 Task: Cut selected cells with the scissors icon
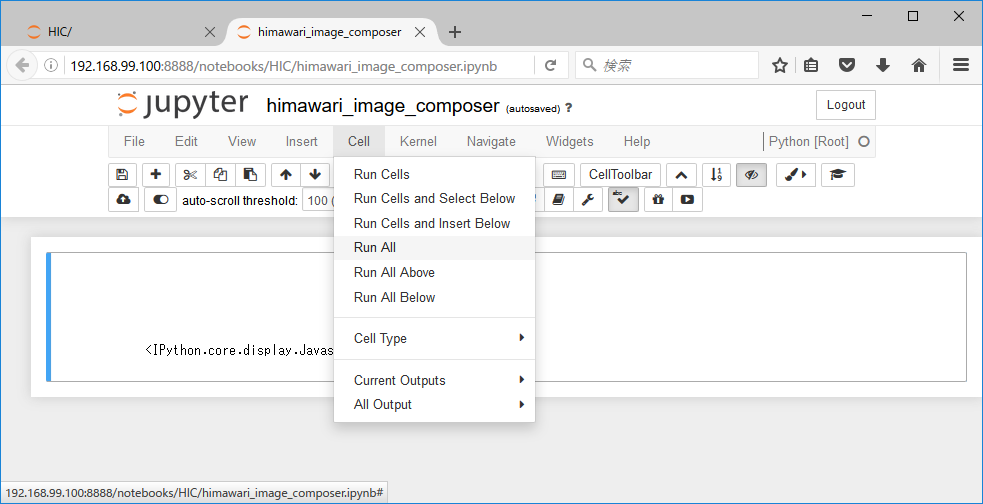(x=190, y=175)
